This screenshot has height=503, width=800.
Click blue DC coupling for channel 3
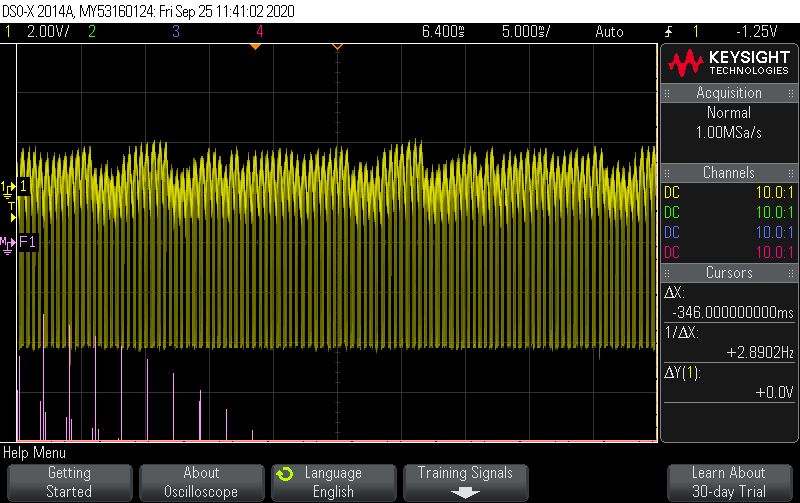(x=672, y=233)
